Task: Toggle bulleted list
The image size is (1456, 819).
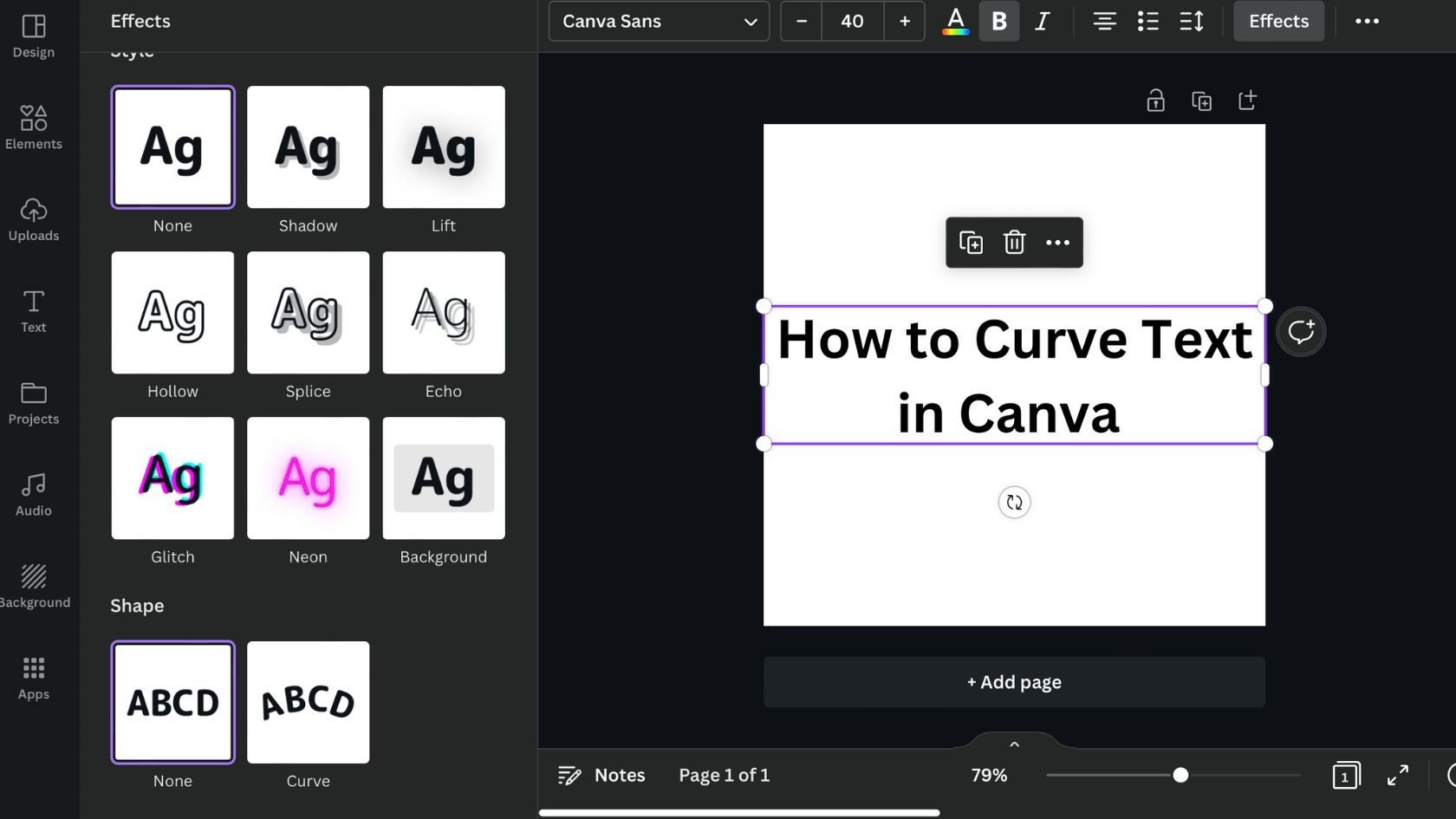Action: (1147, 21)
